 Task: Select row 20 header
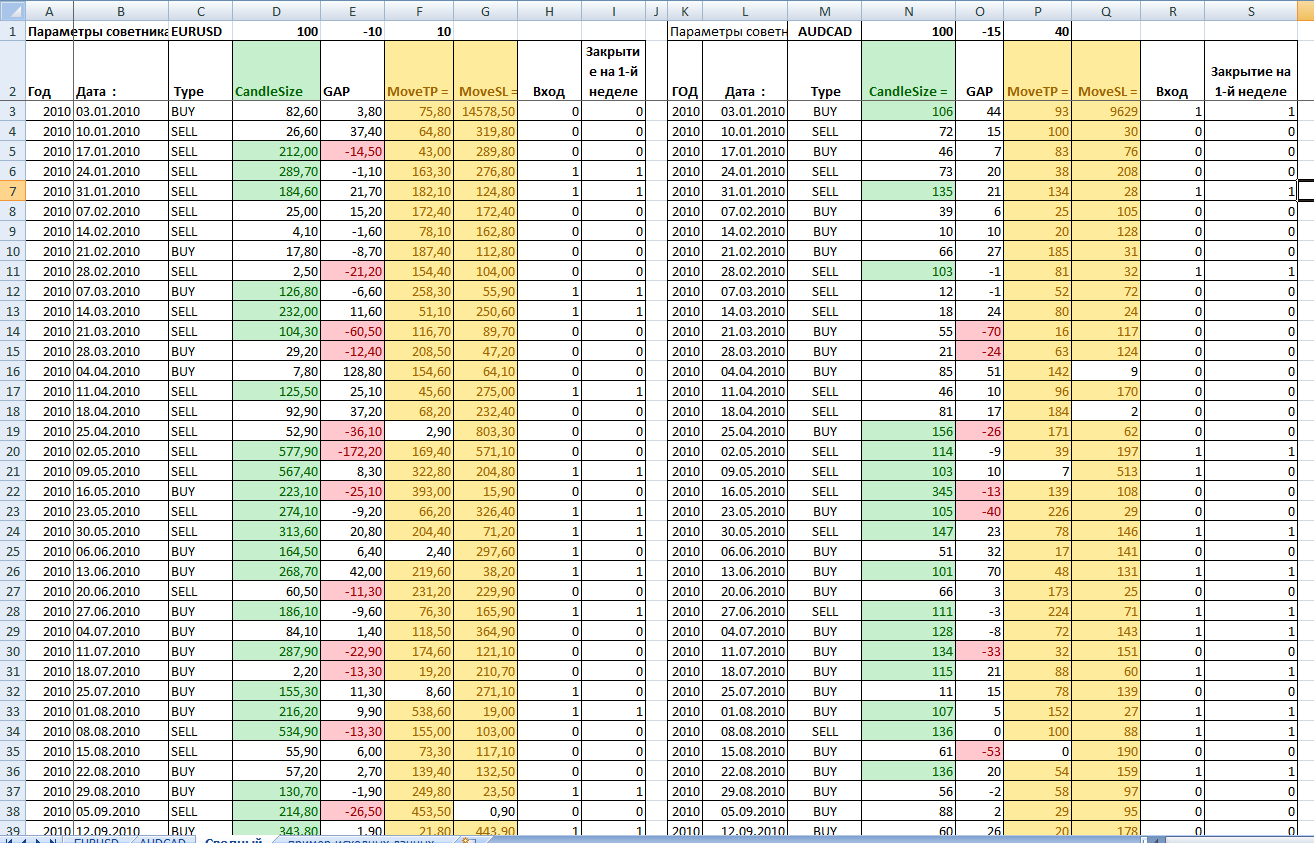pos(12,451)
